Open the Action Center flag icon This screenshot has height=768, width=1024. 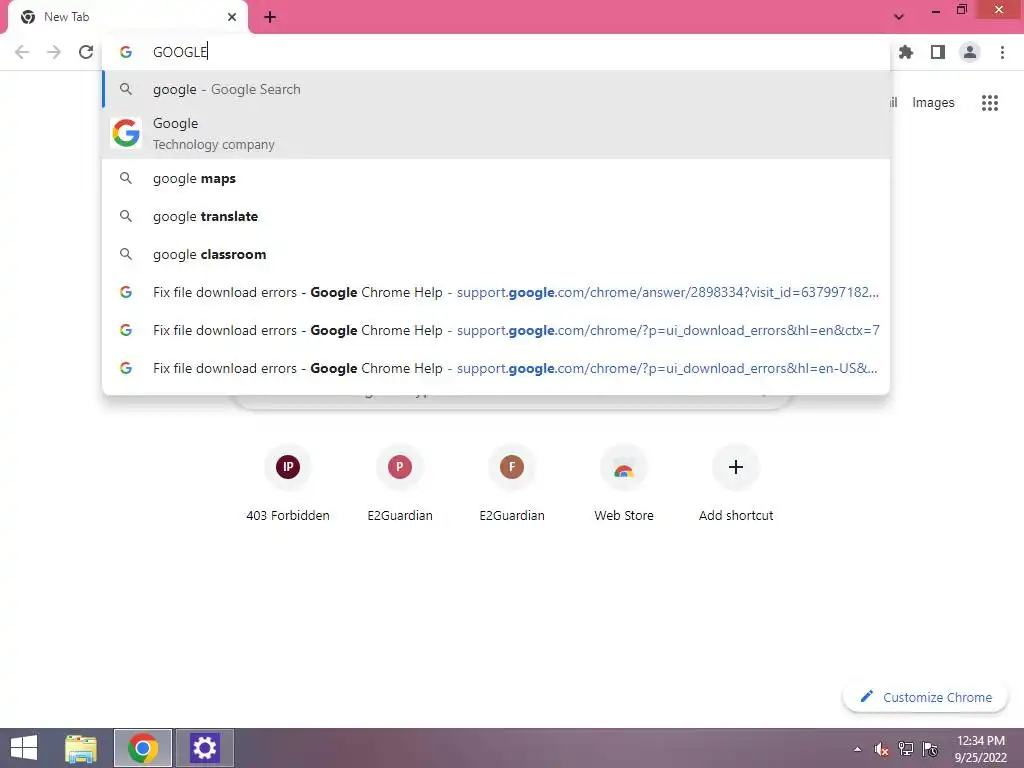coord(930,749)
